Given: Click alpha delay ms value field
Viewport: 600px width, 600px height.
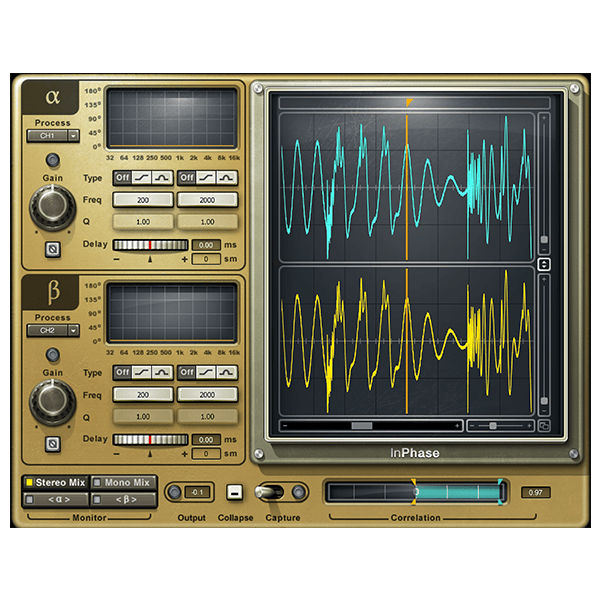Looking at the screenshot, I should coord(206,245).
